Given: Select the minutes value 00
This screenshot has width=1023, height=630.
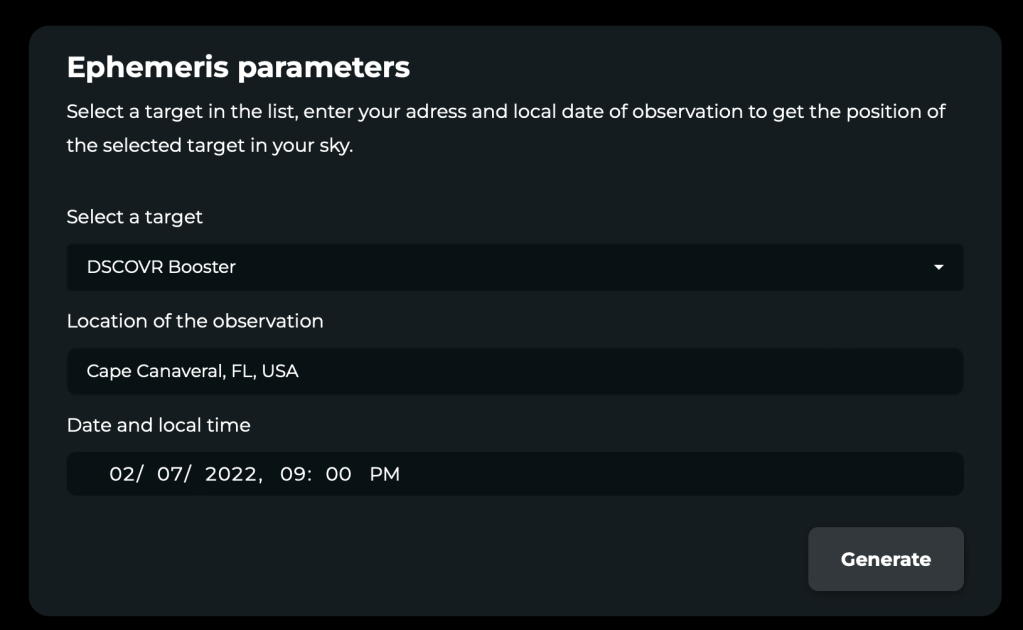Looking at the screenshot, I should coord(338,473).
